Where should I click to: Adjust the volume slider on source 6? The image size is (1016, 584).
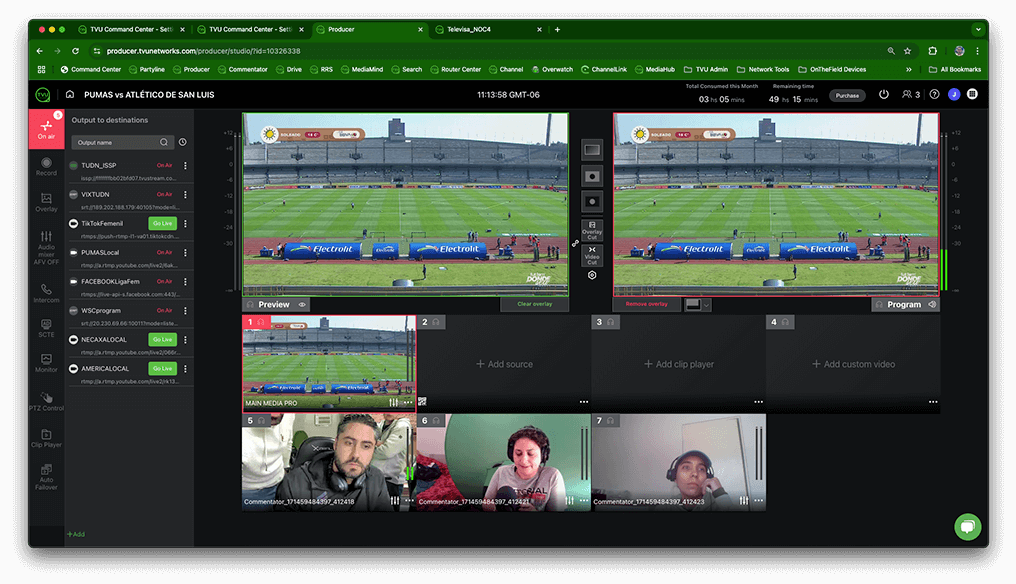(x=584, y=454)
